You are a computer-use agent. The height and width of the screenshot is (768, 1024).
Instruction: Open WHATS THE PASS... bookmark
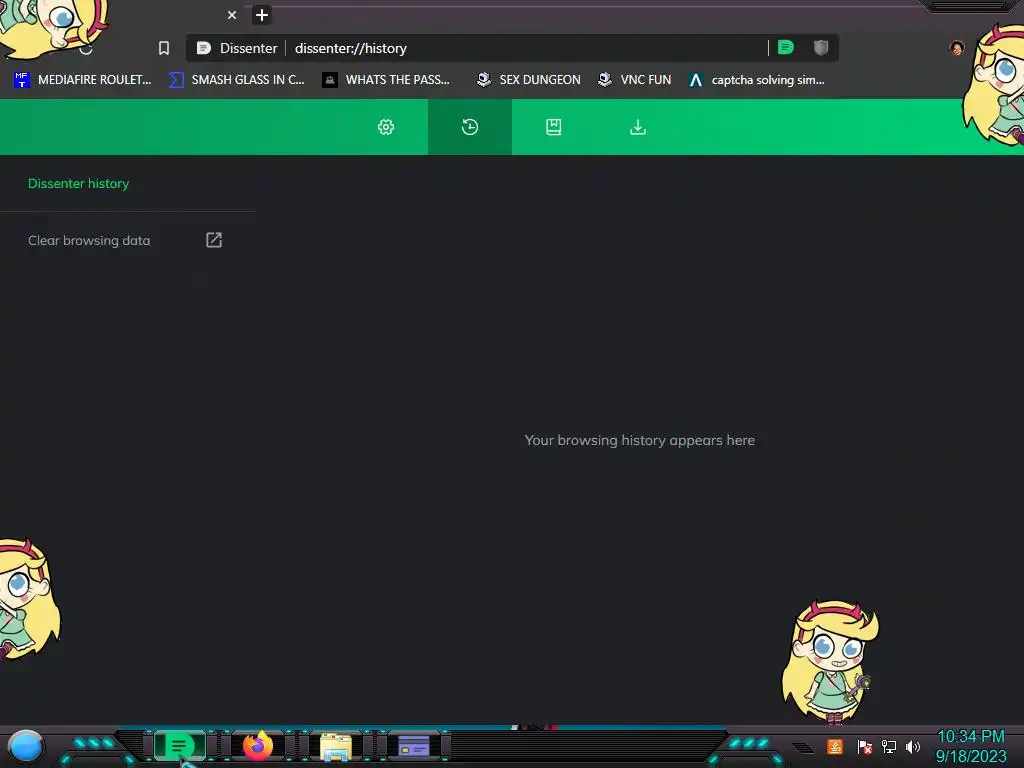(x=386, y=80)
